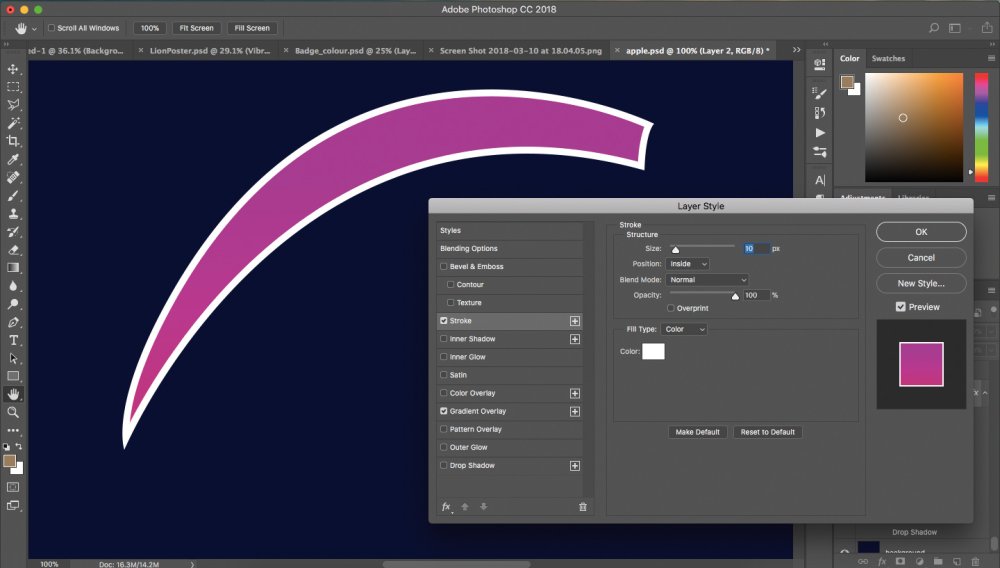1000x568 pixels.
Task: Select the Move tool
Action: 13,69
